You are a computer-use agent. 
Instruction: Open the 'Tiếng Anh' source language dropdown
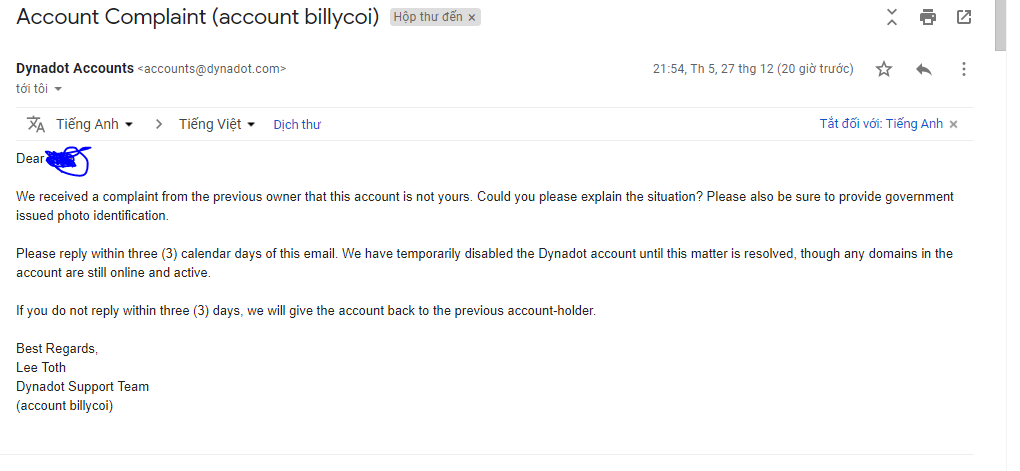pos(95,124)
